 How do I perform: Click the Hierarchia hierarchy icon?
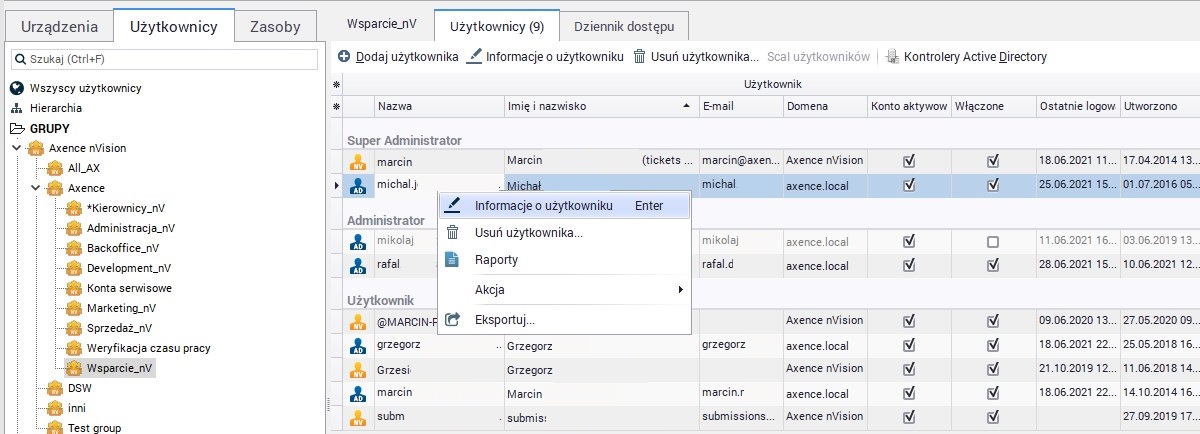point(17,108)
